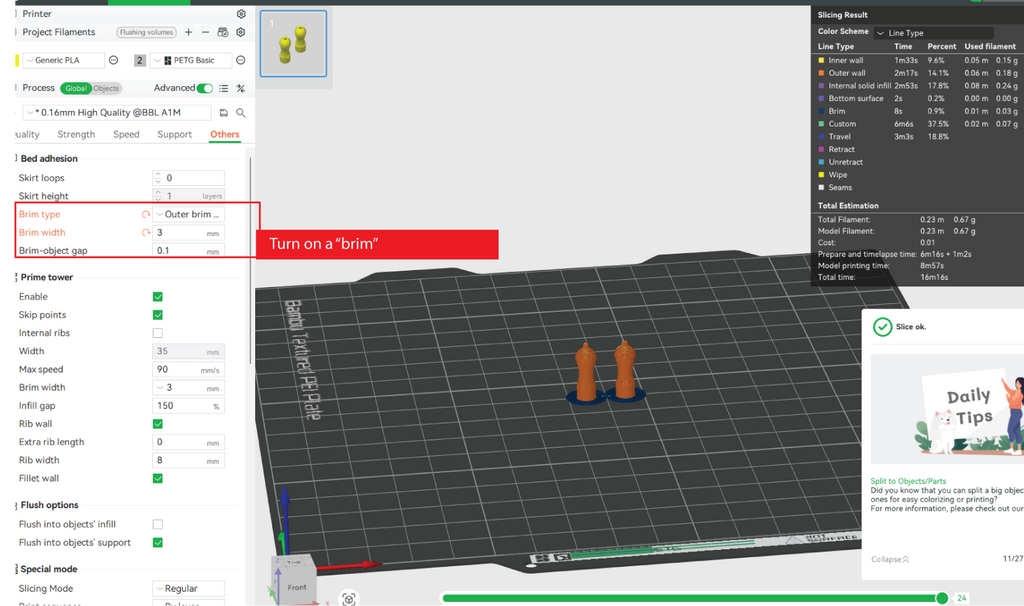This screenshot has height=606, width=1024.
Task: Click the Rib width input field
Action: (x=189, y=460)
